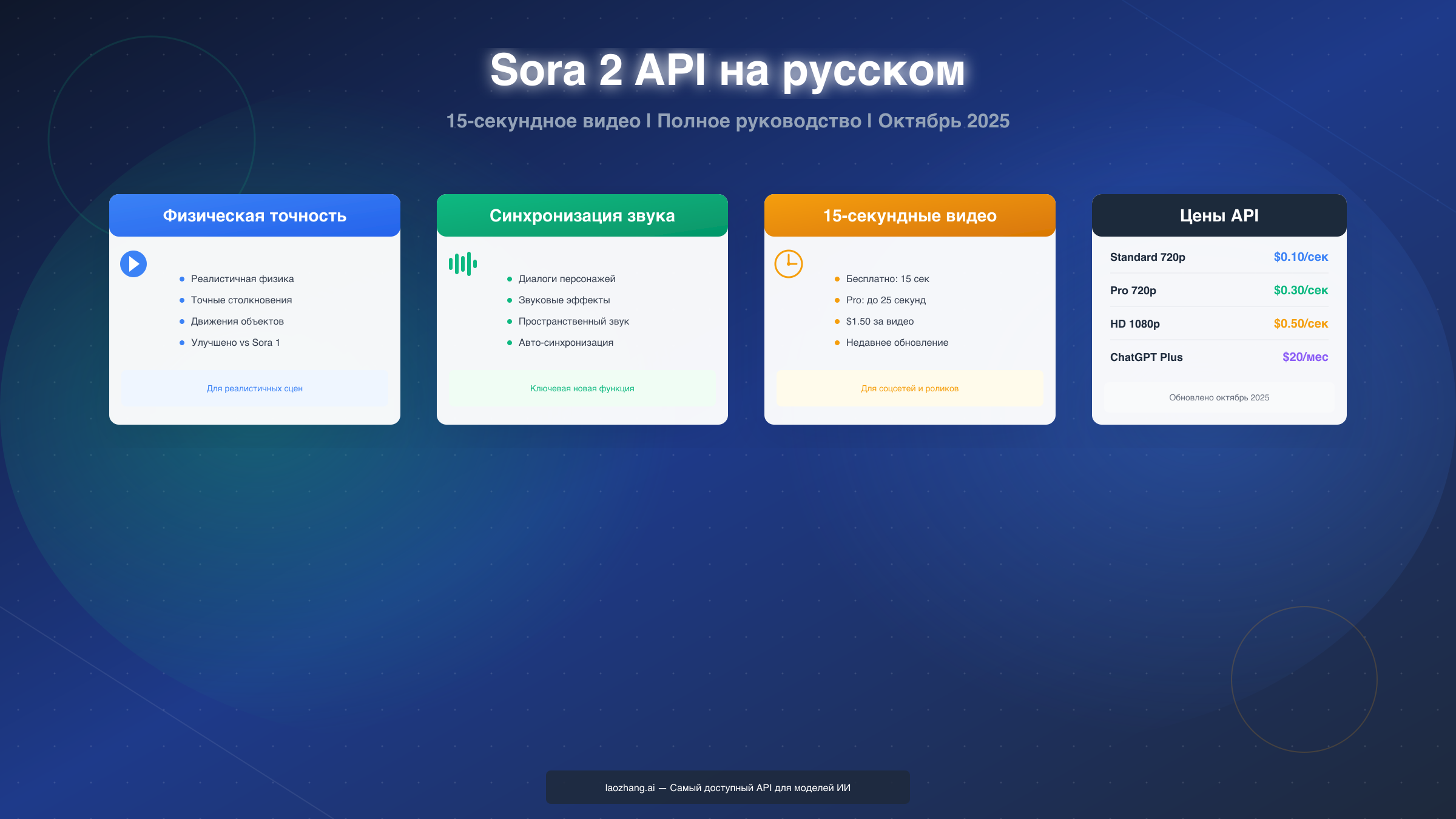
Task: Click the orange clock icon
Action: point(789,263)
